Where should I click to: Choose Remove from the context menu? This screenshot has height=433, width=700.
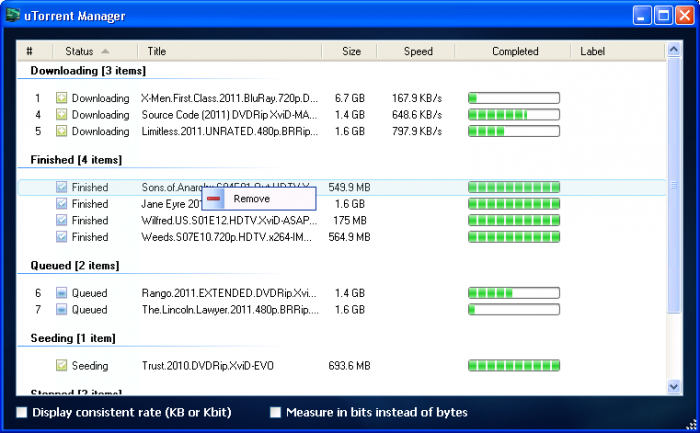click(259, 199)
